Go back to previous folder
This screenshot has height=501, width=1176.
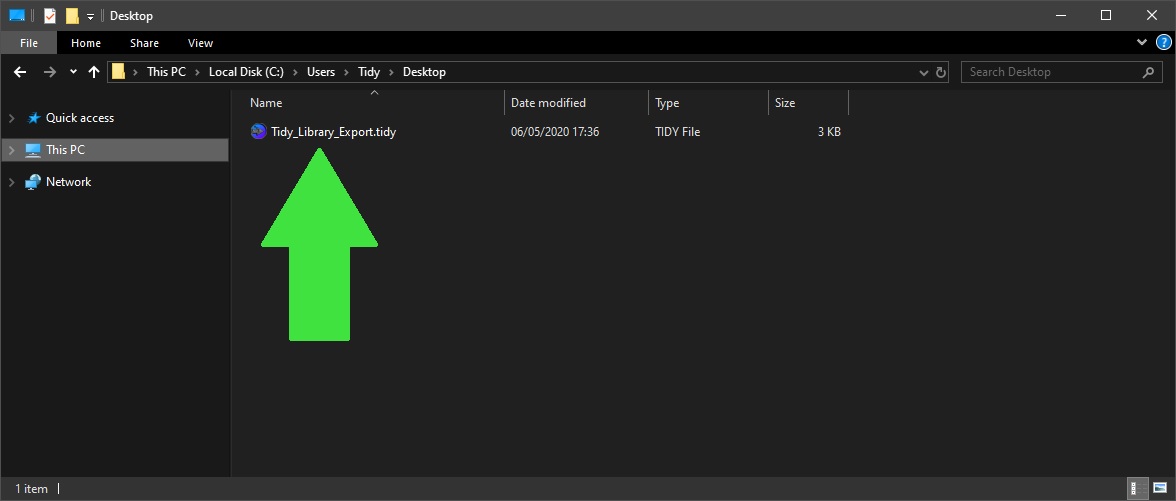(20, 72)
